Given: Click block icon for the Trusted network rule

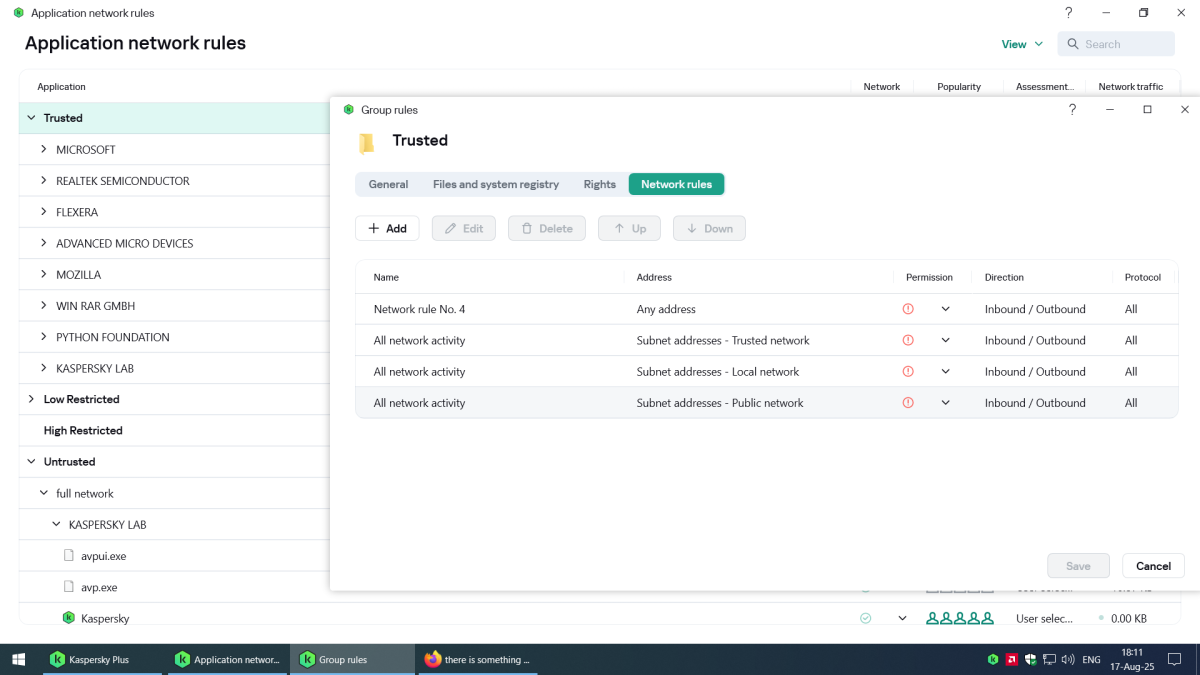Looking at the screenshot, I should [x=908, y=340].
